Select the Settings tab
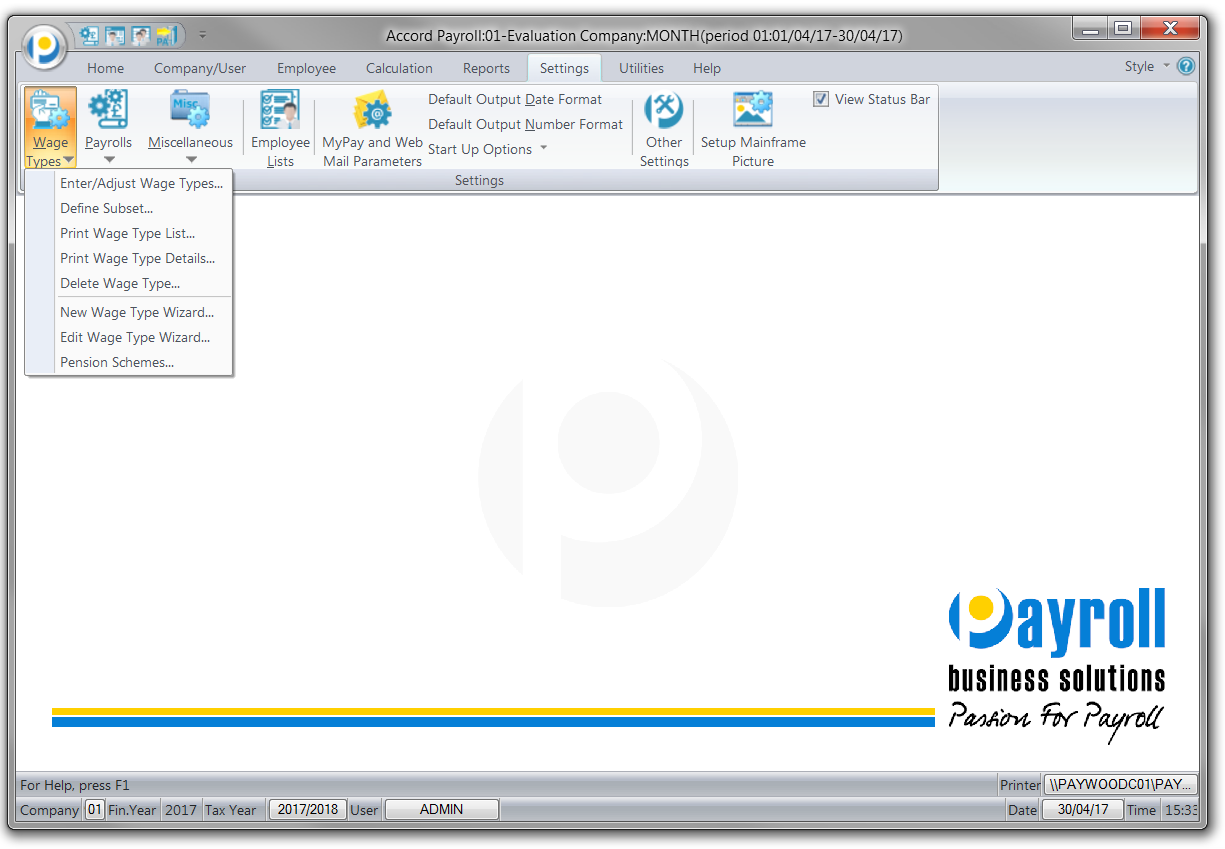This screenshot has height=849, width=1225. (564, 68)
